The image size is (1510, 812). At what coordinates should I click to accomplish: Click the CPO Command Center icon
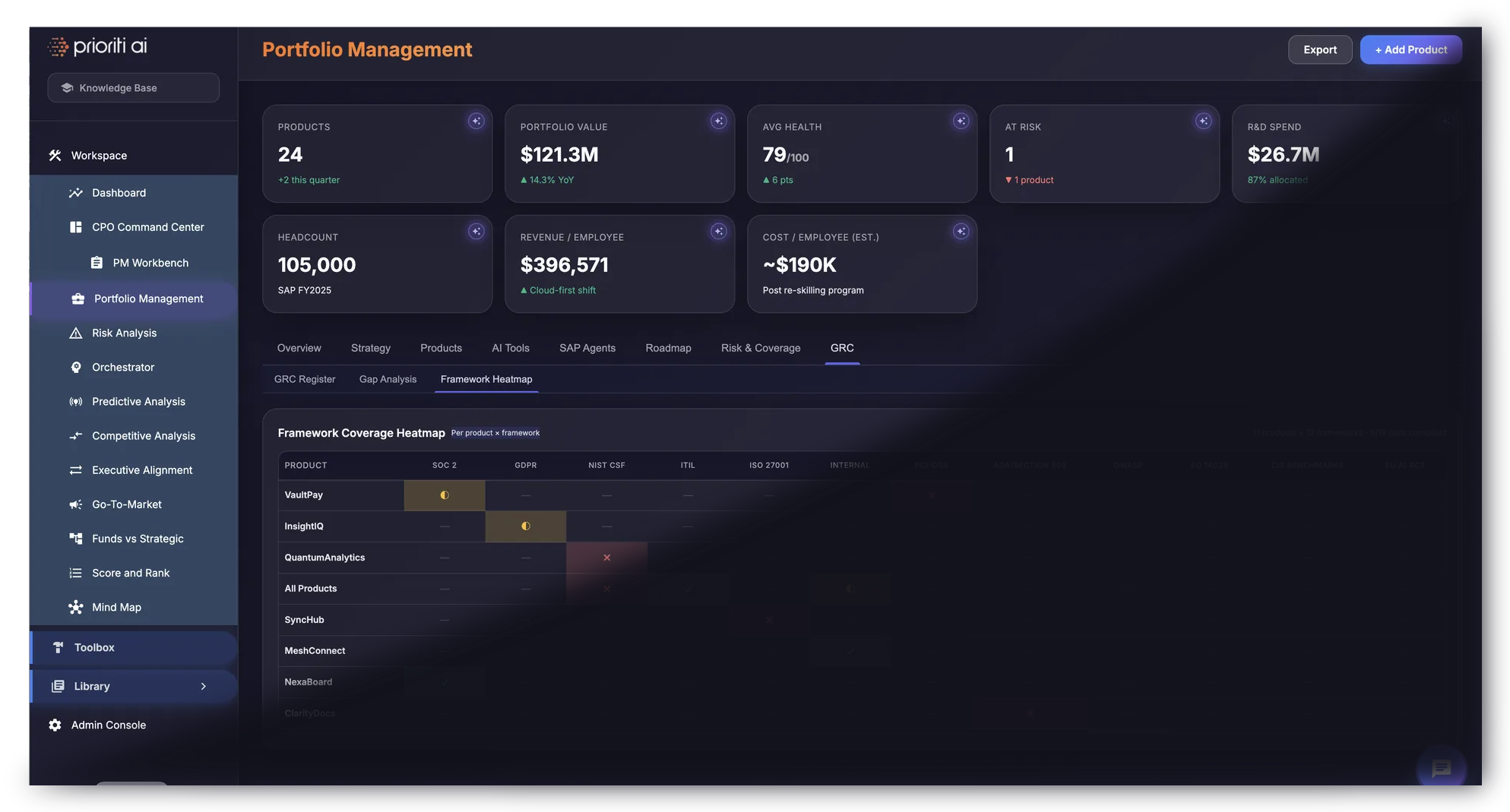[x=75, y=227]
